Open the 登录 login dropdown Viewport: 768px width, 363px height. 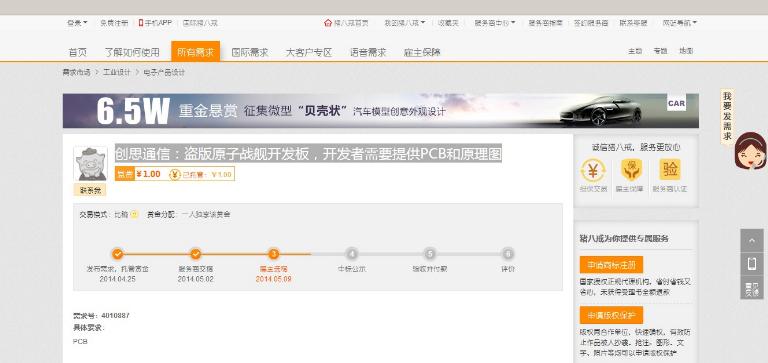(77, 23)
